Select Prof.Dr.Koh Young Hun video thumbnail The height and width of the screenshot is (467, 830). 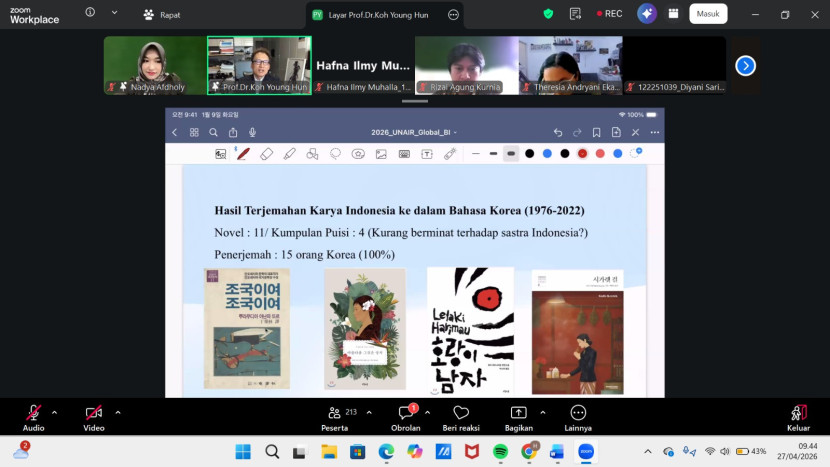click(x=259, y=65)
